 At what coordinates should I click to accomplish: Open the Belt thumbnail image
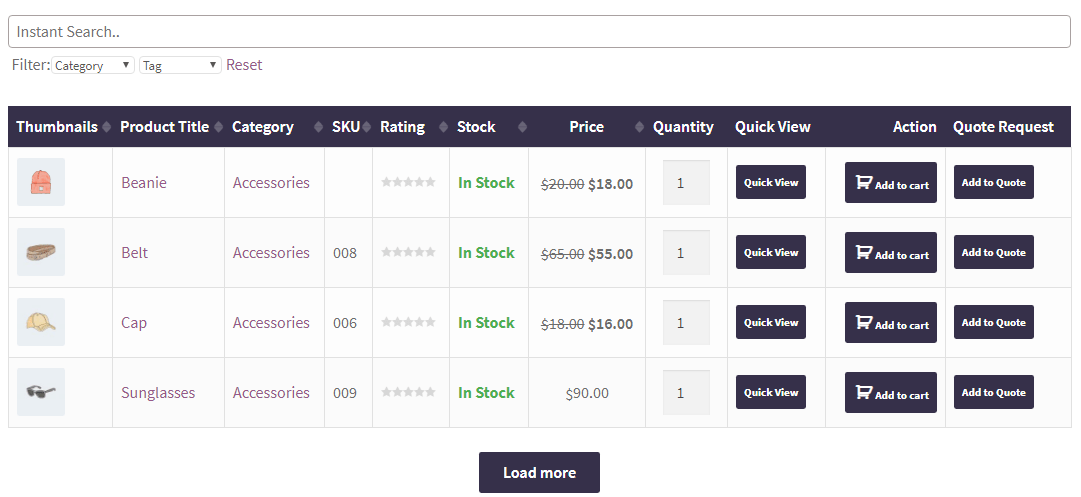click(x=41, y=252)
